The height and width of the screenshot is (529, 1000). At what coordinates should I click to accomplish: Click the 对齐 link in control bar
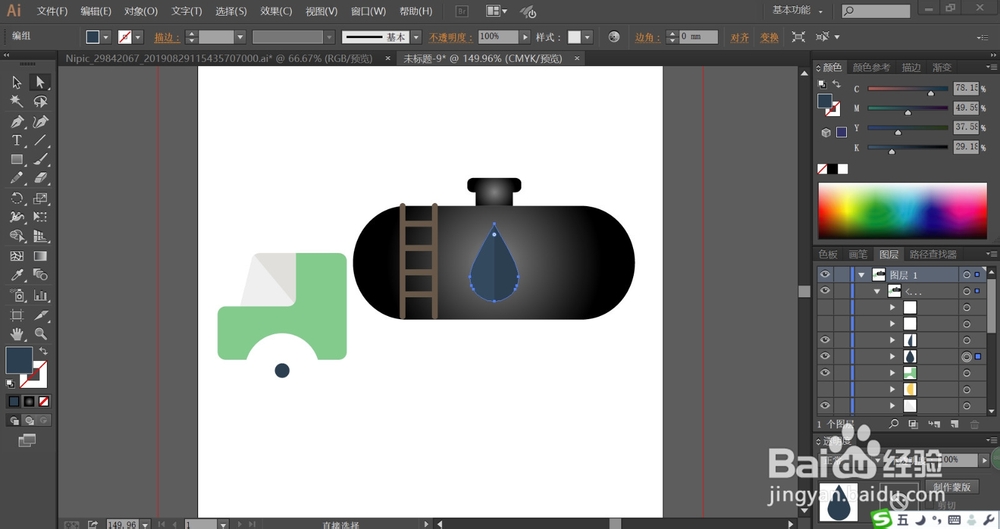click(740, 38)
